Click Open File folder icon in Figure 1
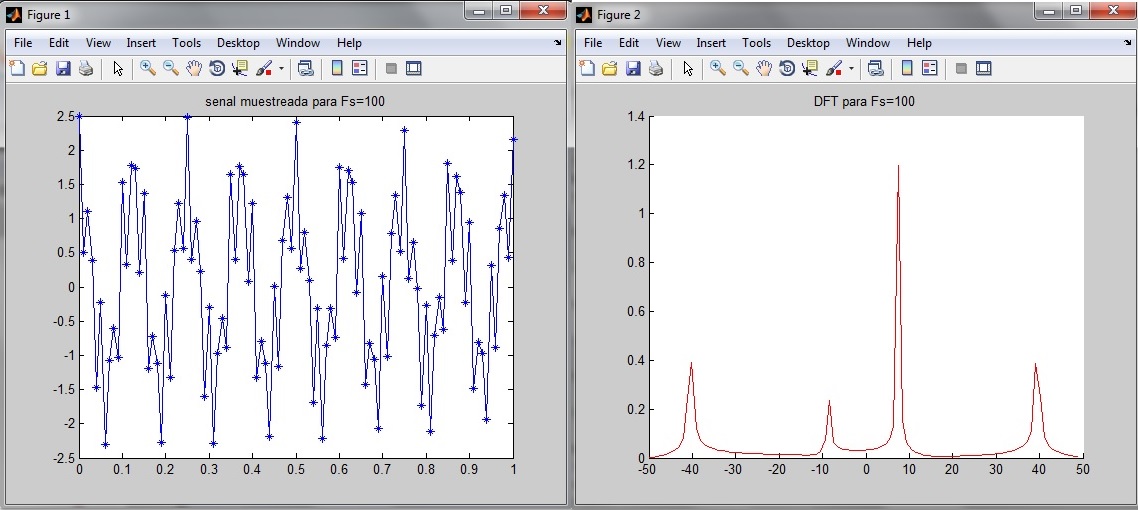Image resolution: width=1138 pixels, height=510 pixels. pyautogui.click(x=40, y=69)
